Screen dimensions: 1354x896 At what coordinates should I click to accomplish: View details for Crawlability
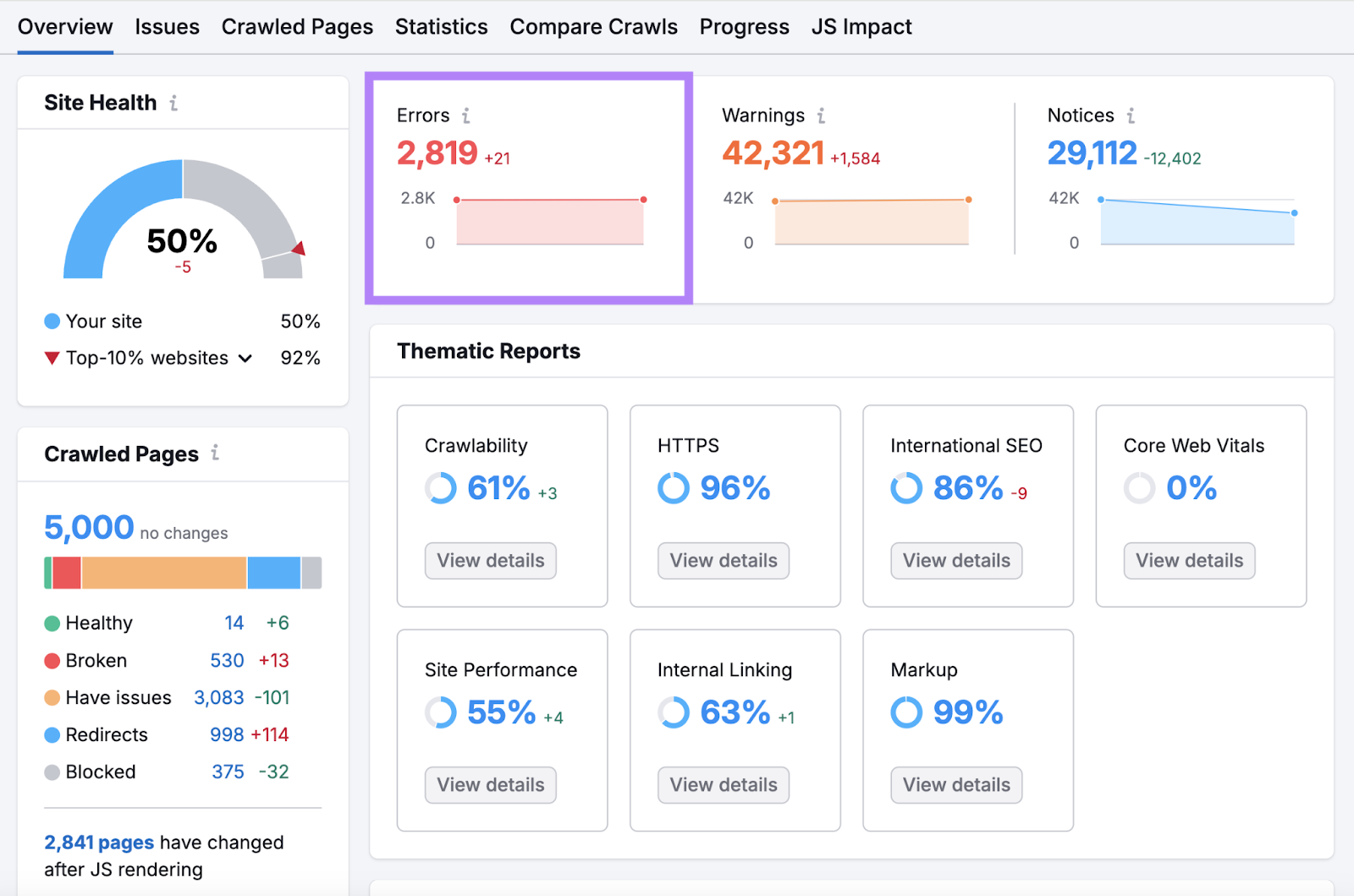tap(491, 561)
